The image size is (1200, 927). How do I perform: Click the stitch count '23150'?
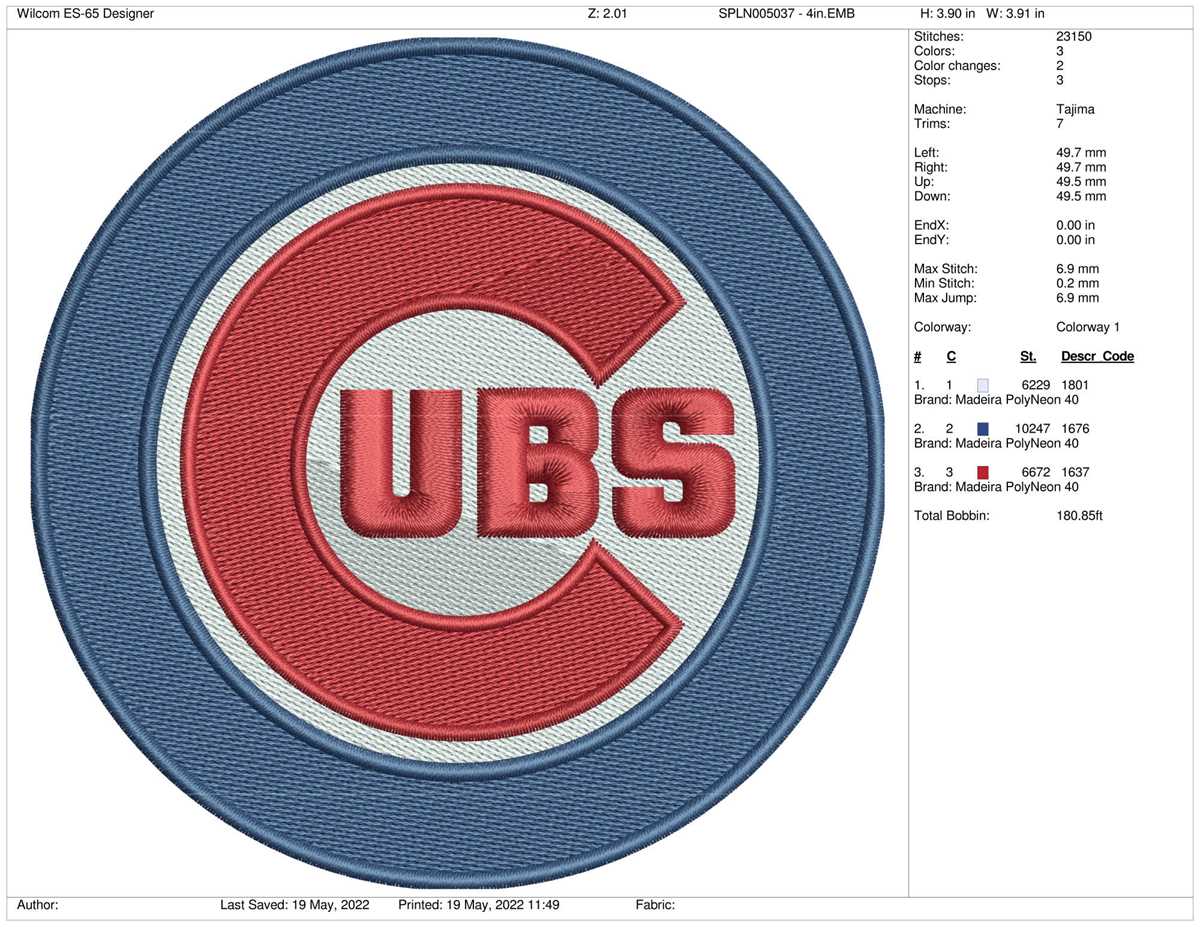click(1073, 37)
